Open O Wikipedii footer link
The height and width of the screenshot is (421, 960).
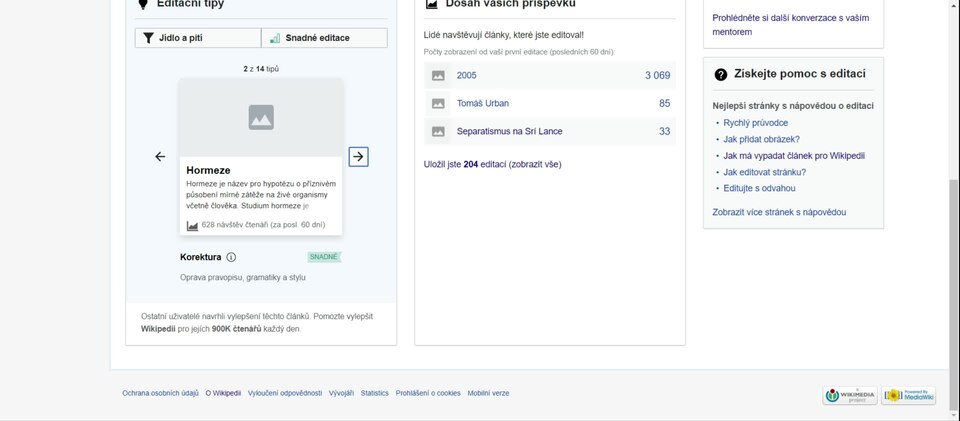(x=223, y=393)
